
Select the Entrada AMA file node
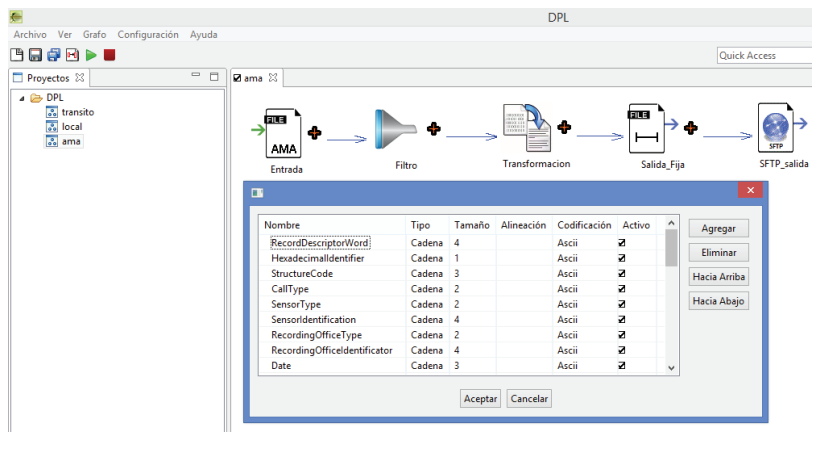[283, 134]
